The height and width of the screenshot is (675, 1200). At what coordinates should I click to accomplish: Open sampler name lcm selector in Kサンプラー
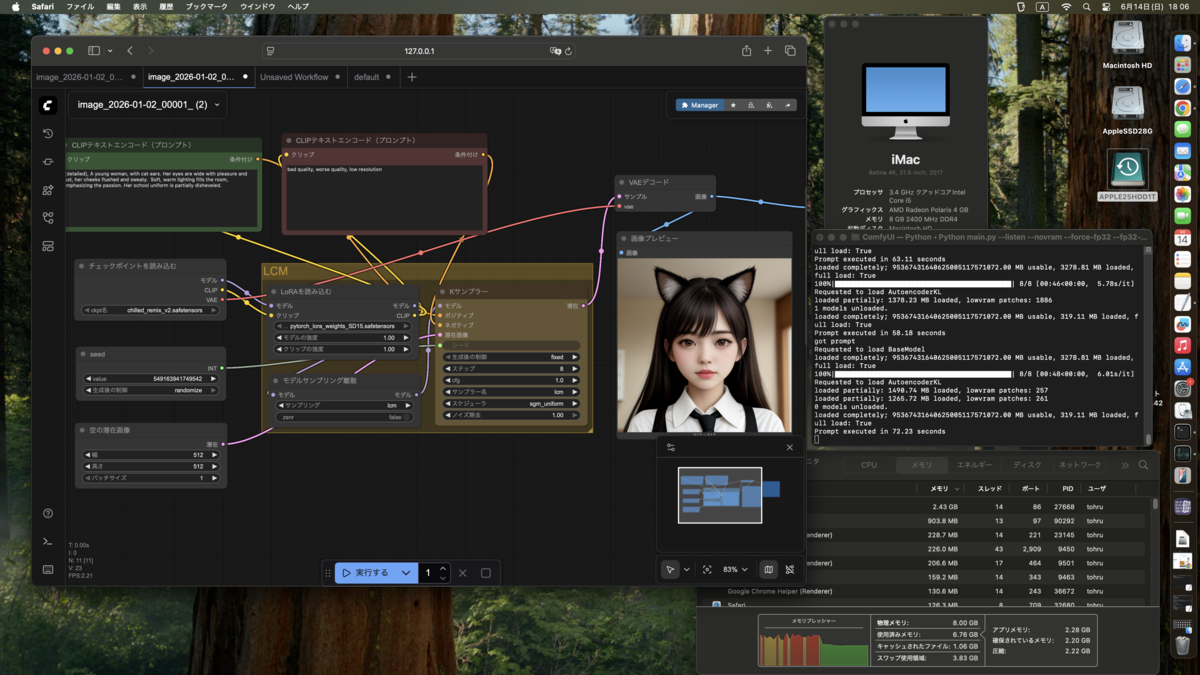tap(511, 392)
